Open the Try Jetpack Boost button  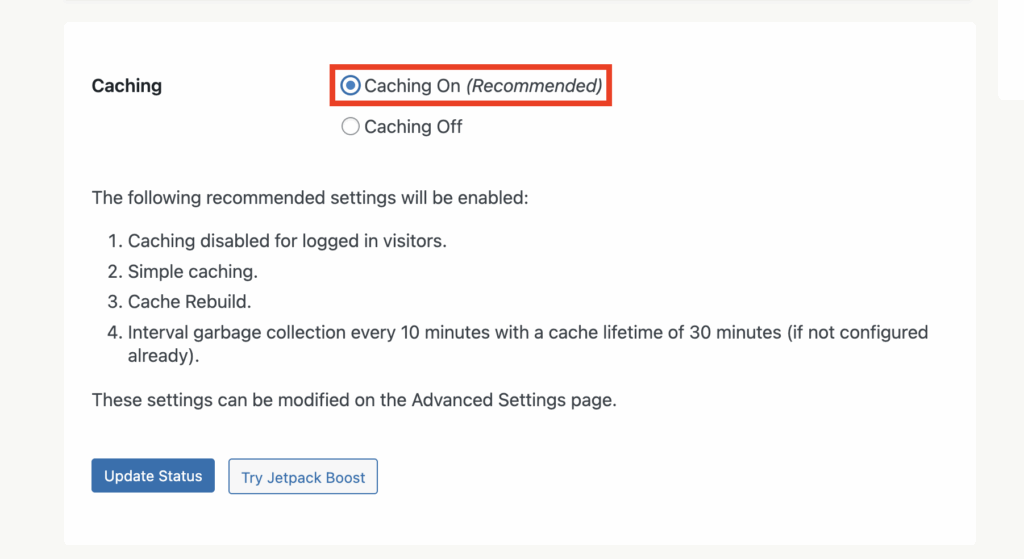tap(303, 477)
